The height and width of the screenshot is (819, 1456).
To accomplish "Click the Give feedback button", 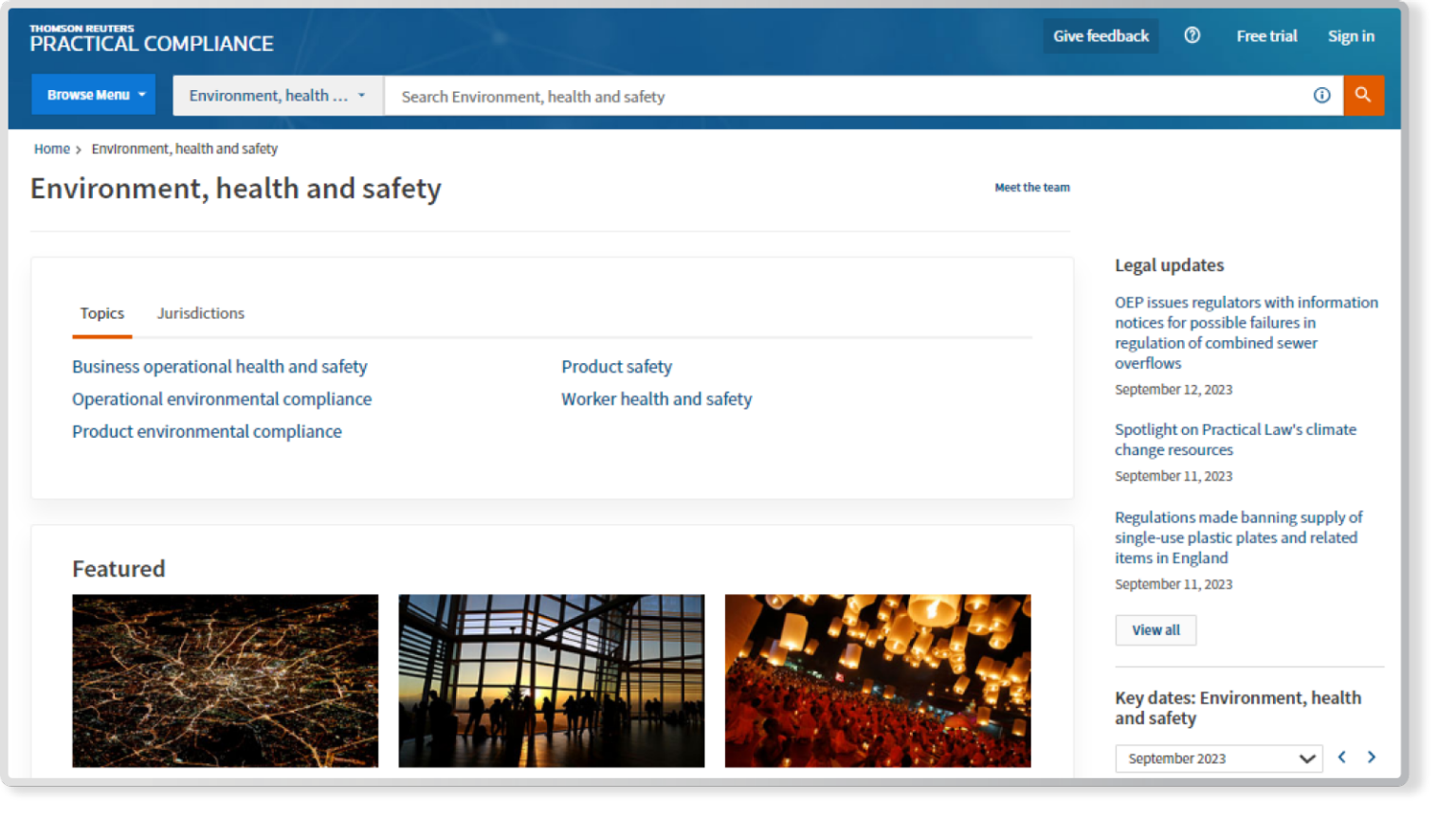I will coord(1101,36).
